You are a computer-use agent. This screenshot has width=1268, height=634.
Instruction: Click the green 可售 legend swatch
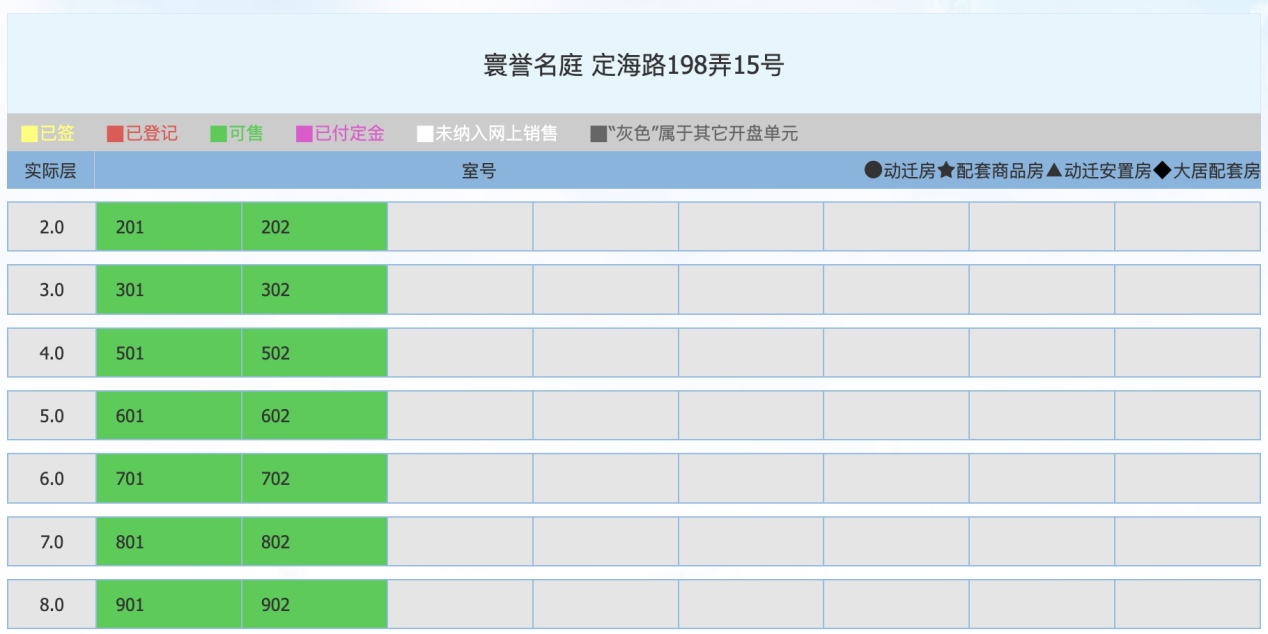[219, 134]
